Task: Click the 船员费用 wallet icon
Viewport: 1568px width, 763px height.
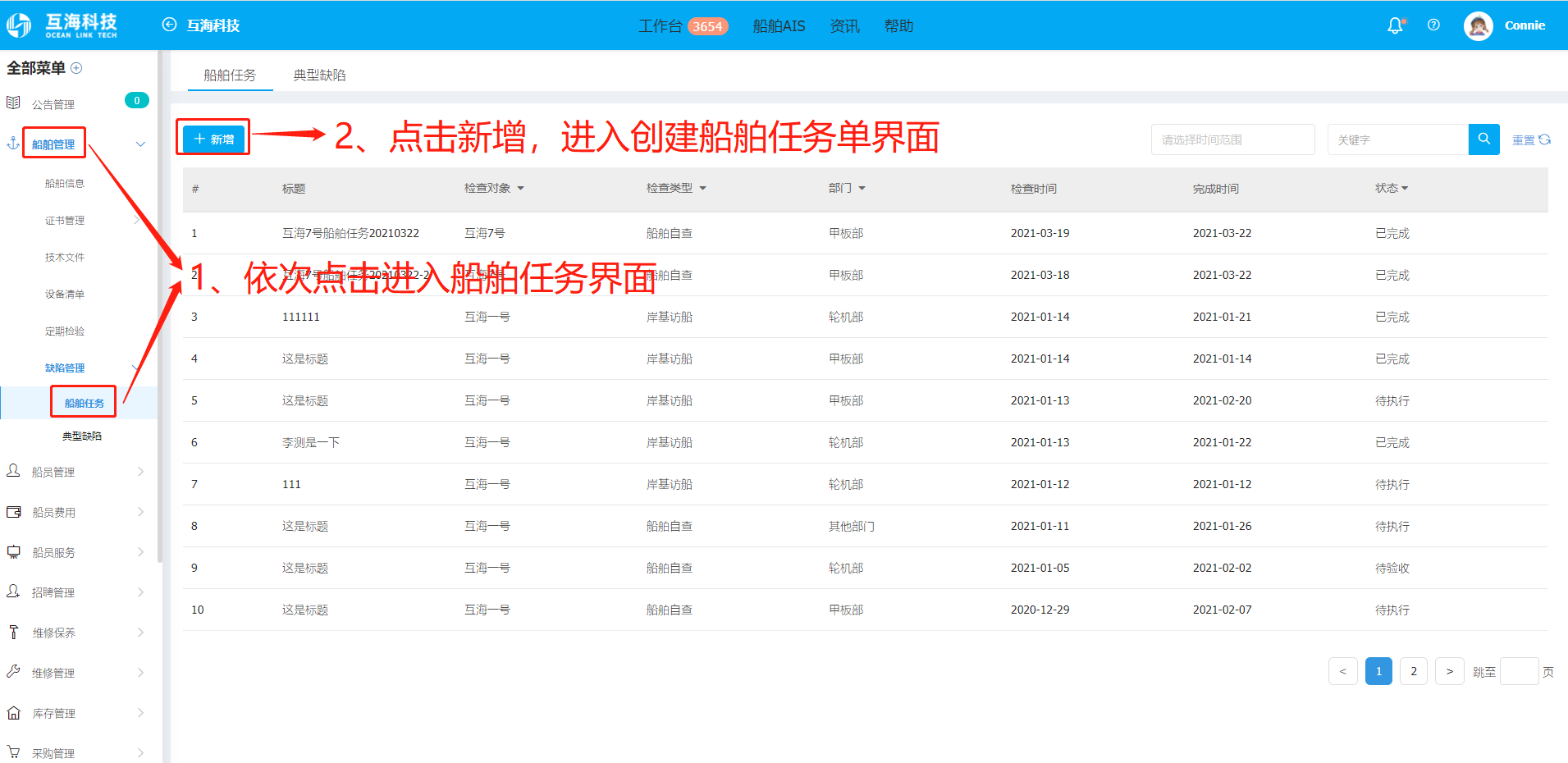Action: click(x=13, y=512)
